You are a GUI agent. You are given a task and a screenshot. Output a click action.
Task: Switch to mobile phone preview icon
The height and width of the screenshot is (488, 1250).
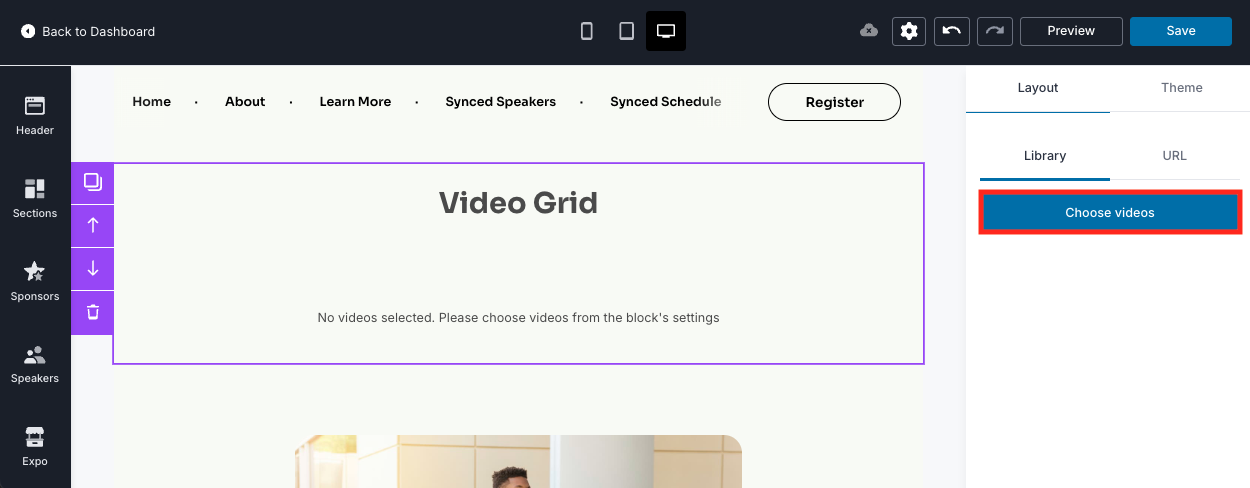click(587, 31)
